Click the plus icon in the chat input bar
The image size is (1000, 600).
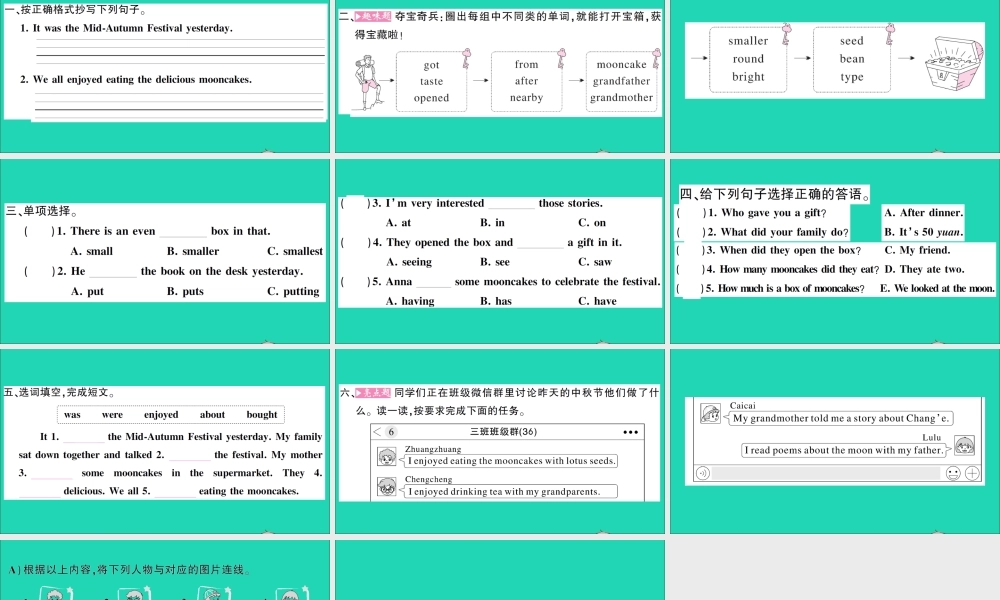tap(973, 473)
